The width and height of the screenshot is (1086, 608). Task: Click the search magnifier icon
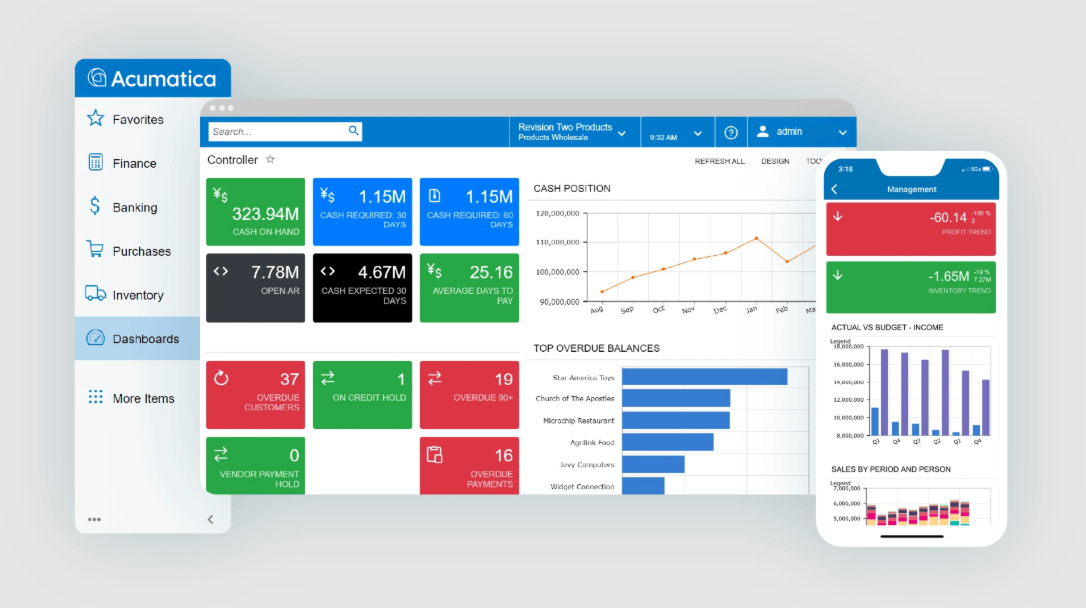point(353,130)
